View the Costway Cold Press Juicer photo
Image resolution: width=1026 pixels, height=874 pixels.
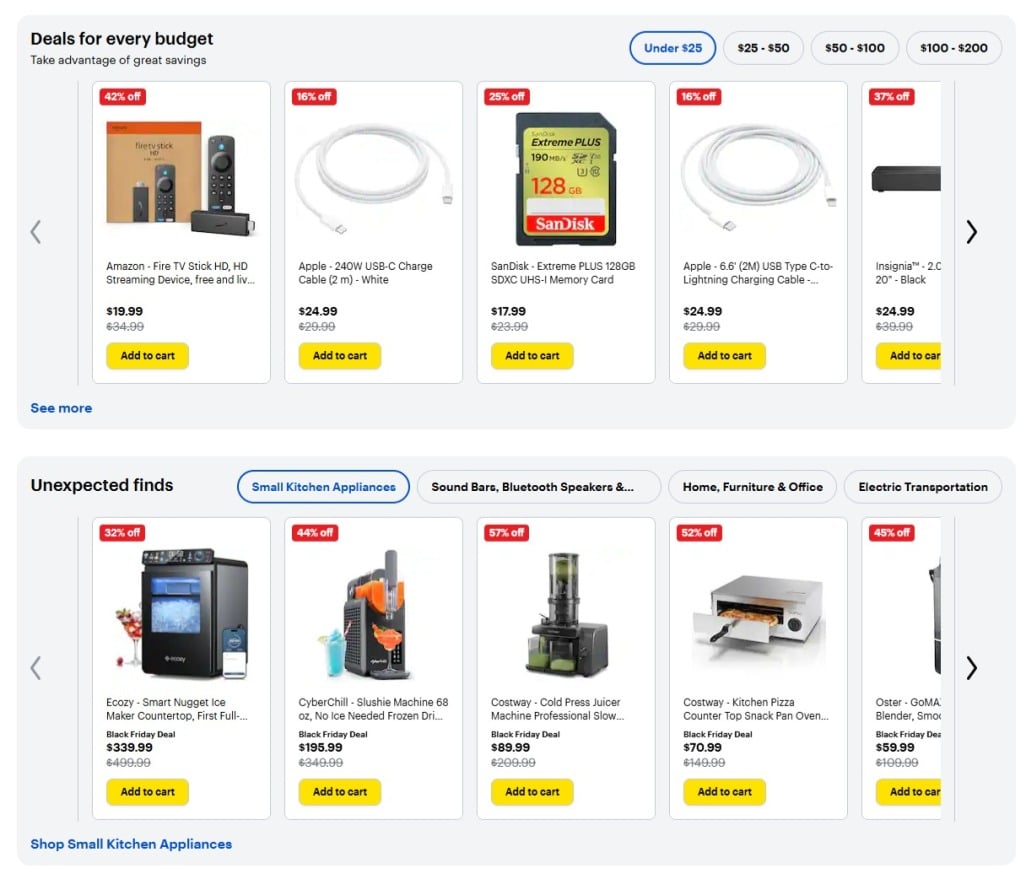(x=566, y=613)
